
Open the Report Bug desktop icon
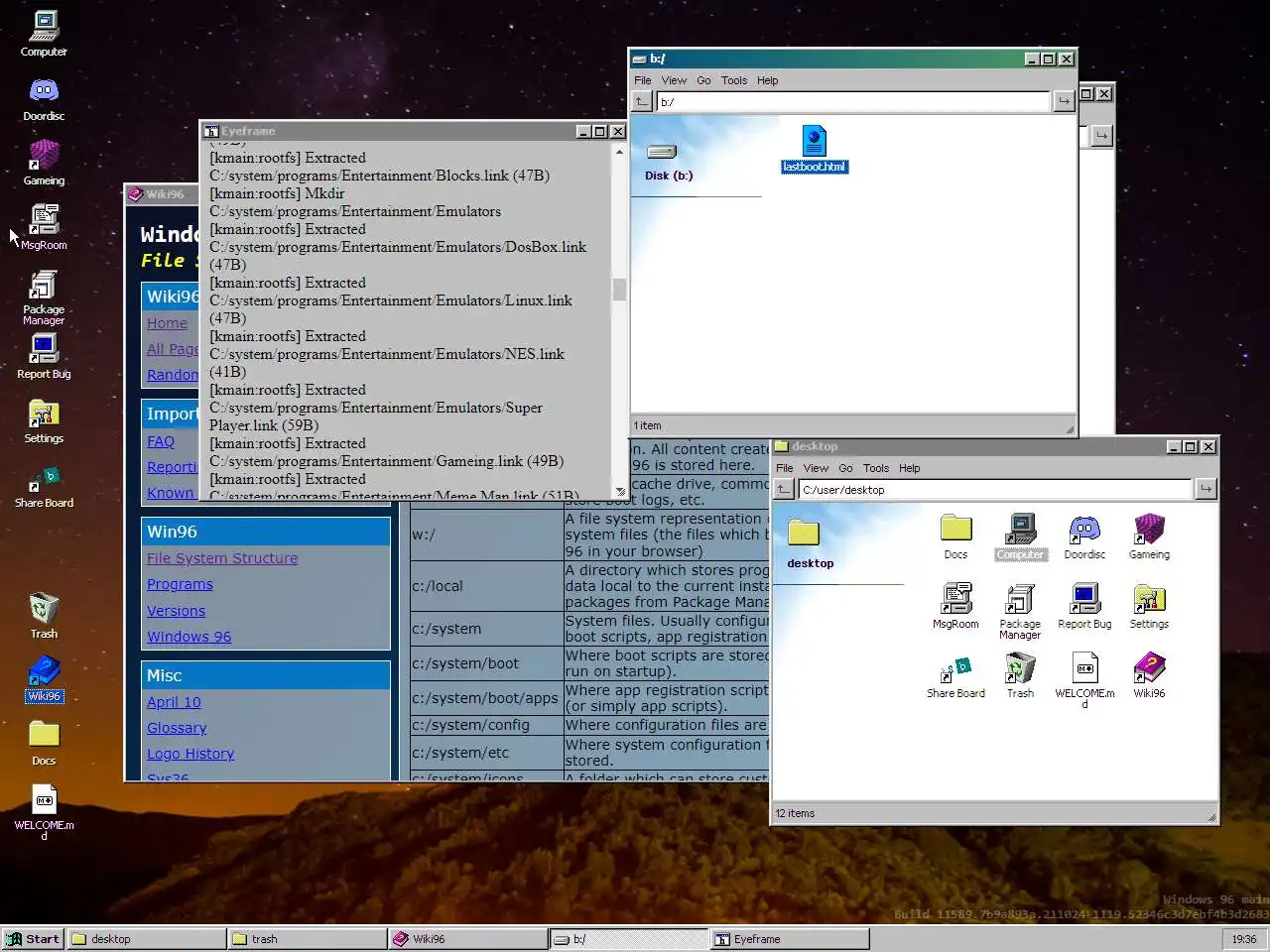pyautogui.click(x=44, y=356)
